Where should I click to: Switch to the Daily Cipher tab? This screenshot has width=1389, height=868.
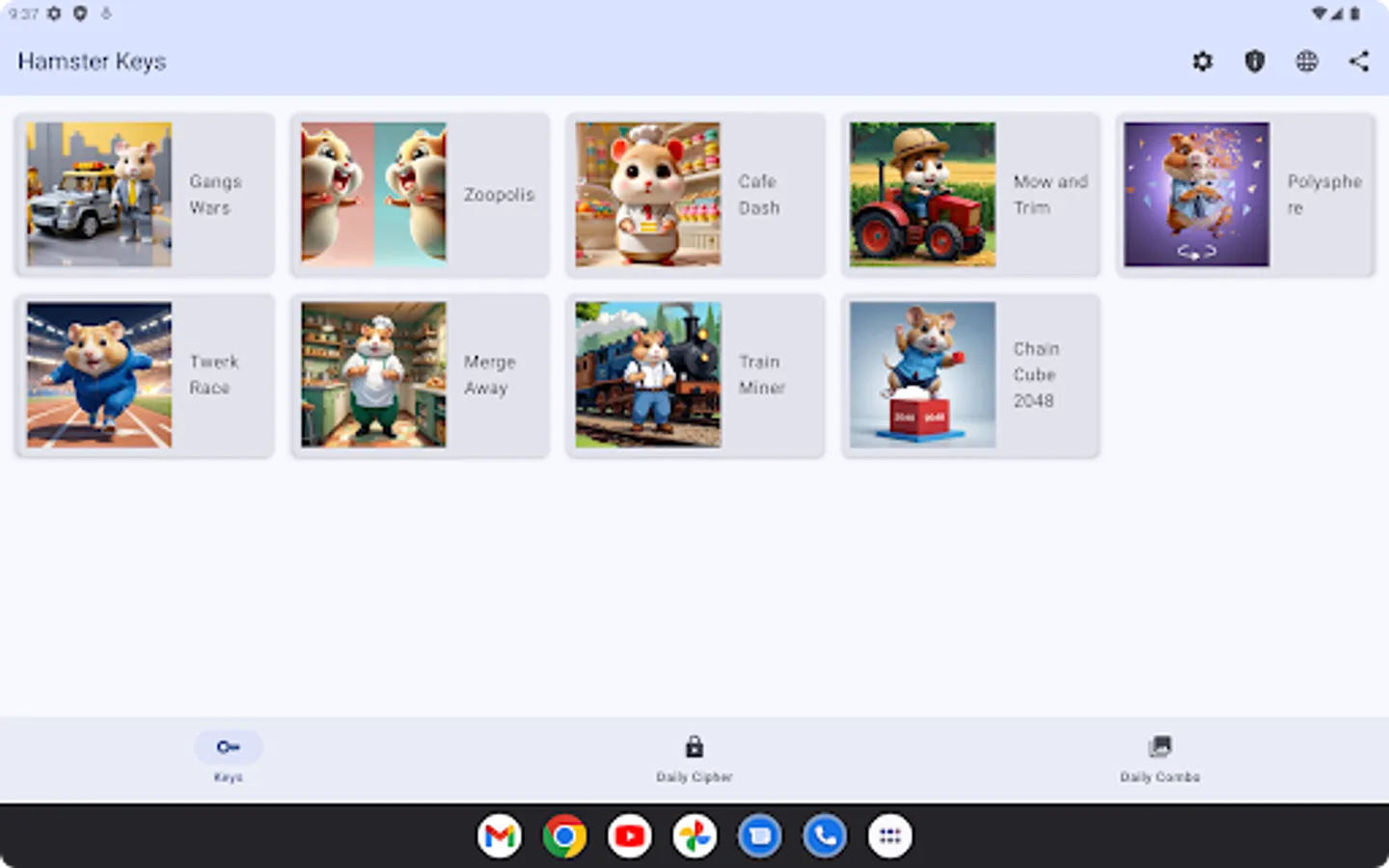[x=694, y=760]
